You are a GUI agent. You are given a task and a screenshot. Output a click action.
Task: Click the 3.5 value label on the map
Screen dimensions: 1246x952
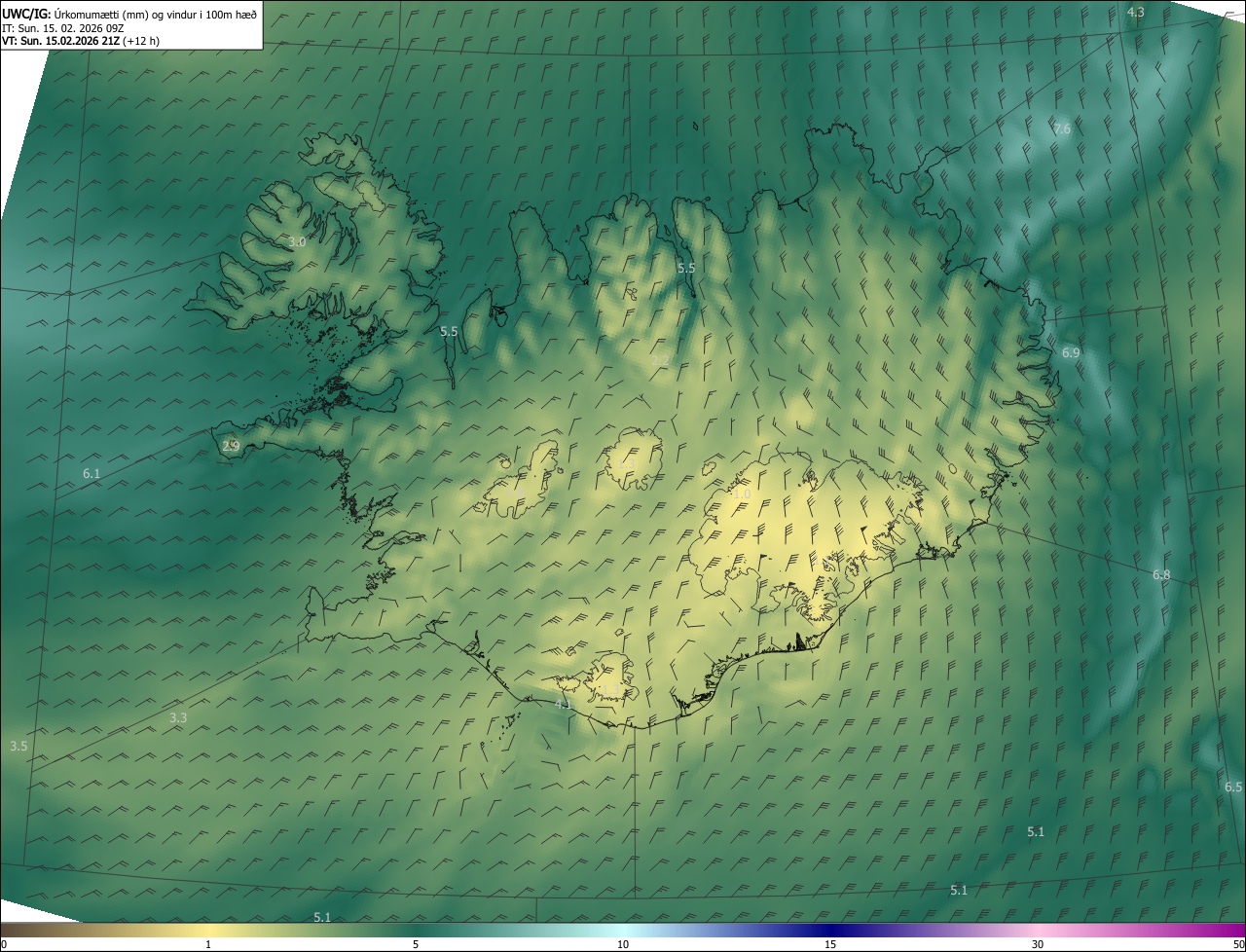18,746
